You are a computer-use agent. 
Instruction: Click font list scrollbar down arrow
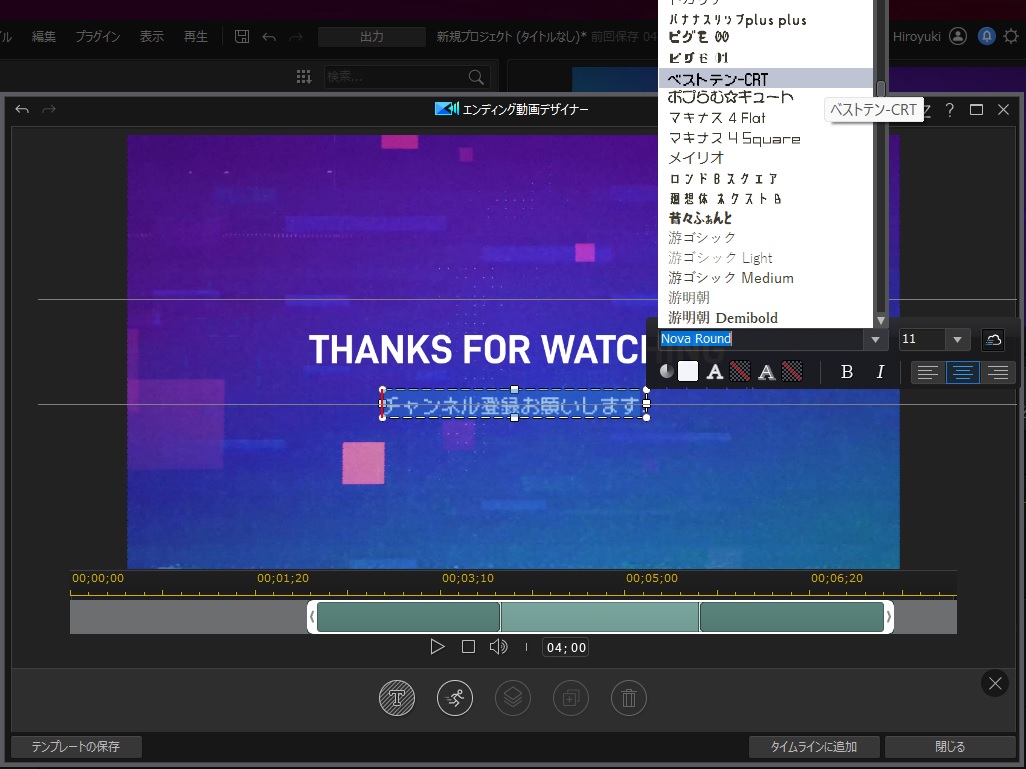click(x=881, y=321)
